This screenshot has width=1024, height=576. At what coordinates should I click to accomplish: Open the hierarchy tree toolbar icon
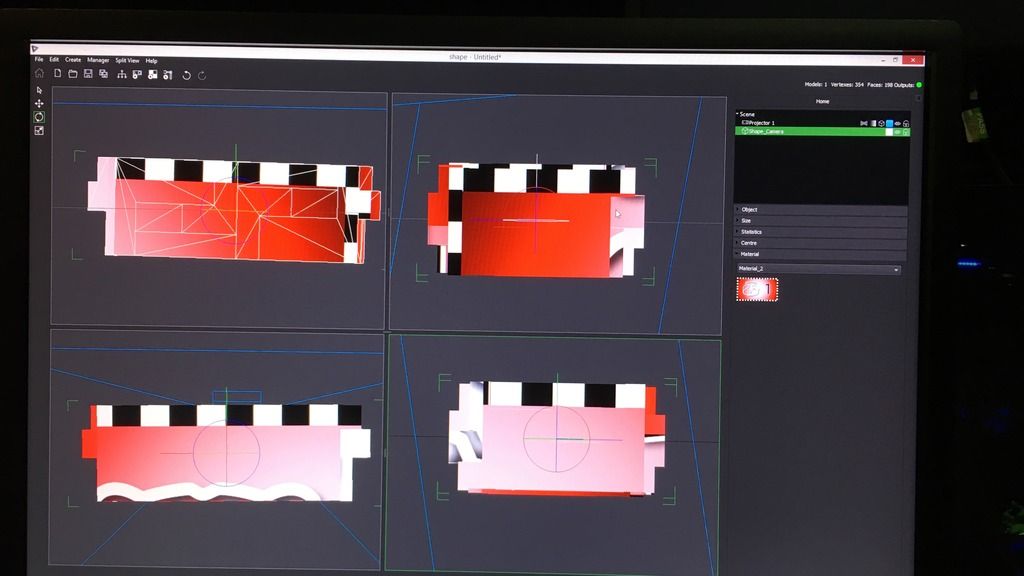click(x=121, y=75)
